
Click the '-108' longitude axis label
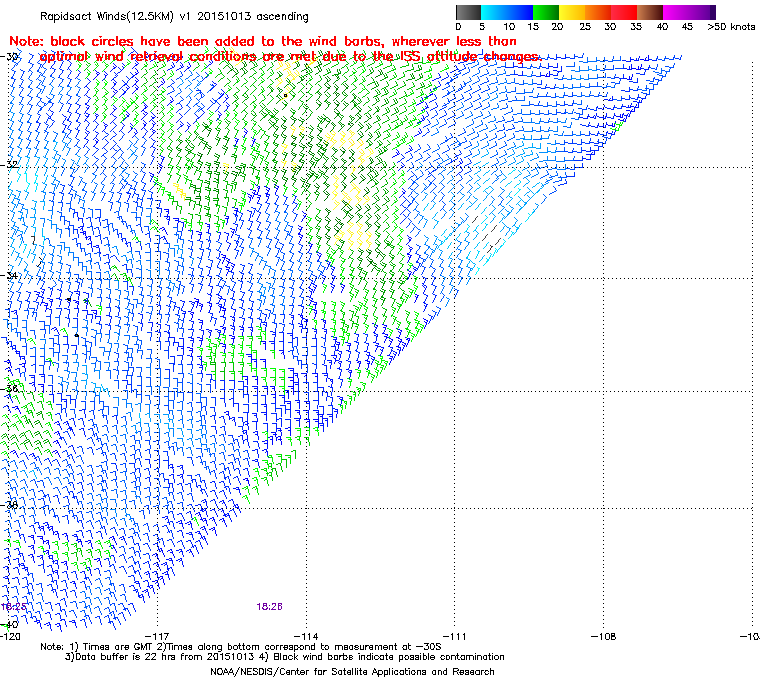[603, 636]
